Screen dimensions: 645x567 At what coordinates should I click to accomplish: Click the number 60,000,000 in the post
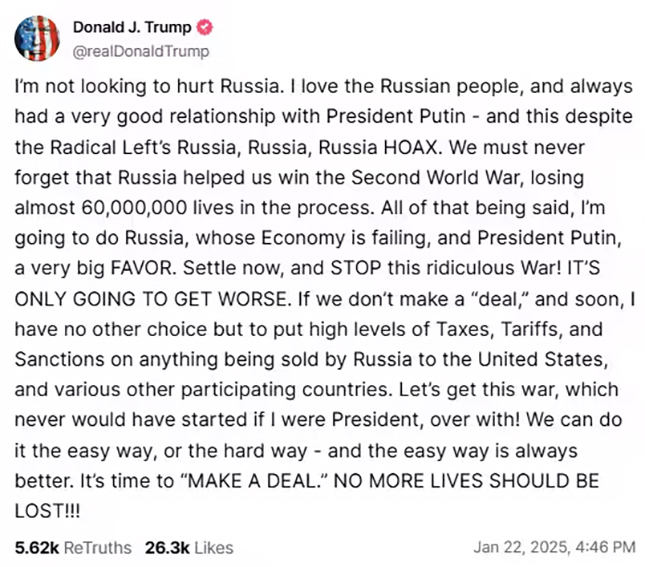(x=134, y=208)
